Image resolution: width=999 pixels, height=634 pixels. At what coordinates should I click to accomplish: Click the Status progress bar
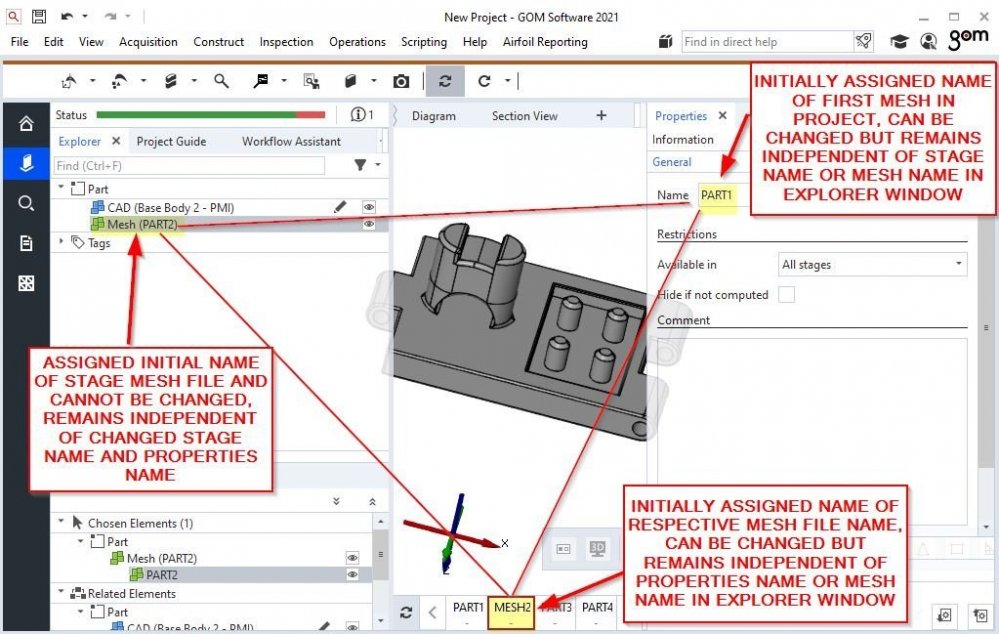click(211, 115)
